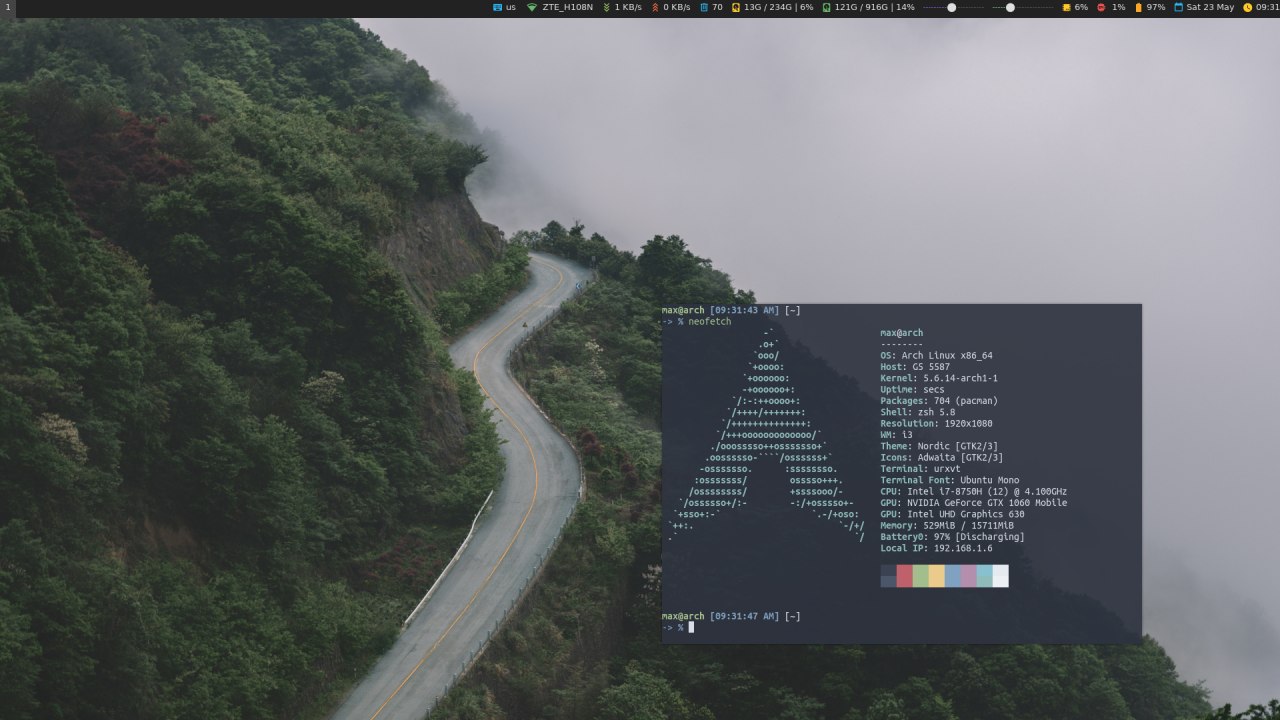Click the prompt timestamp [09:31:47 AM]
The width and height of the screenshot is (1280, 720).
pos(744,616)
